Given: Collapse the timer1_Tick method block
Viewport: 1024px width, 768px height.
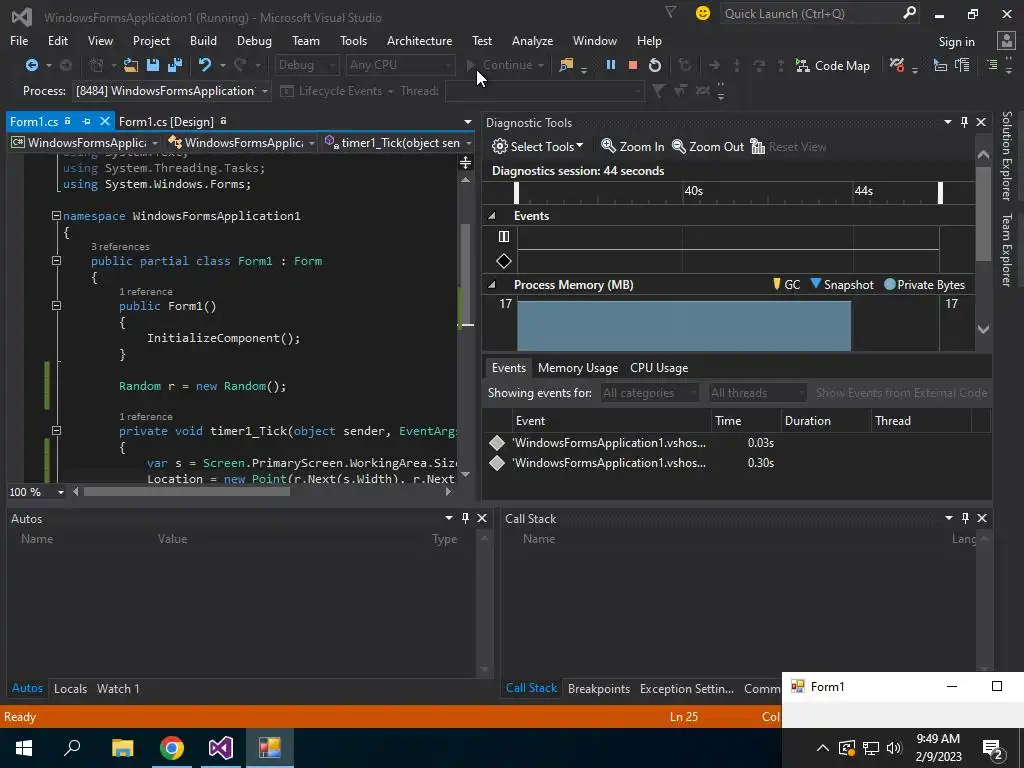Looking at the screenshot, I should pos(56,430).
